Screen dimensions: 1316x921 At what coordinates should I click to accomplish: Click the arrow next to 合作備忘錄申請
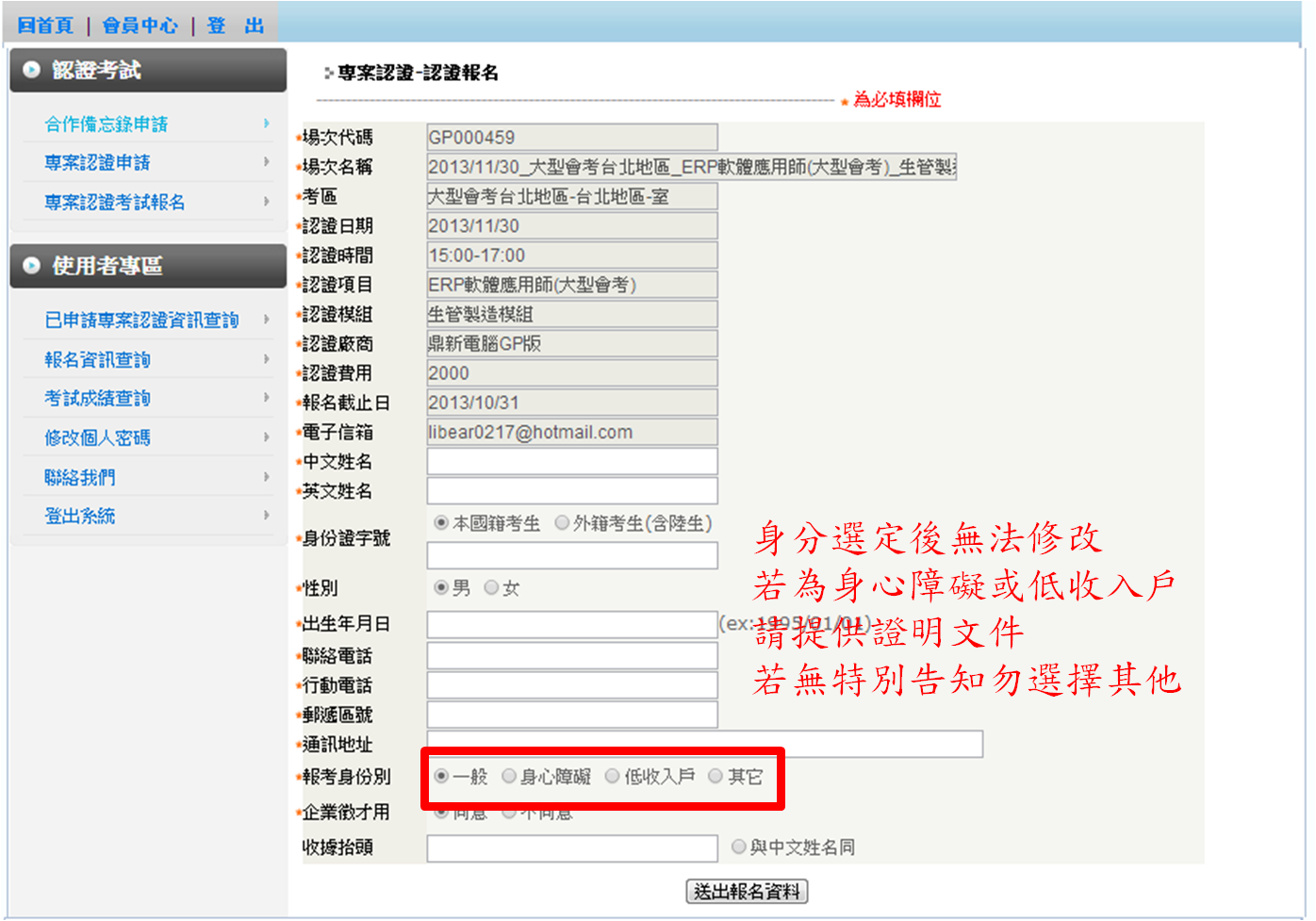(267, 123)
